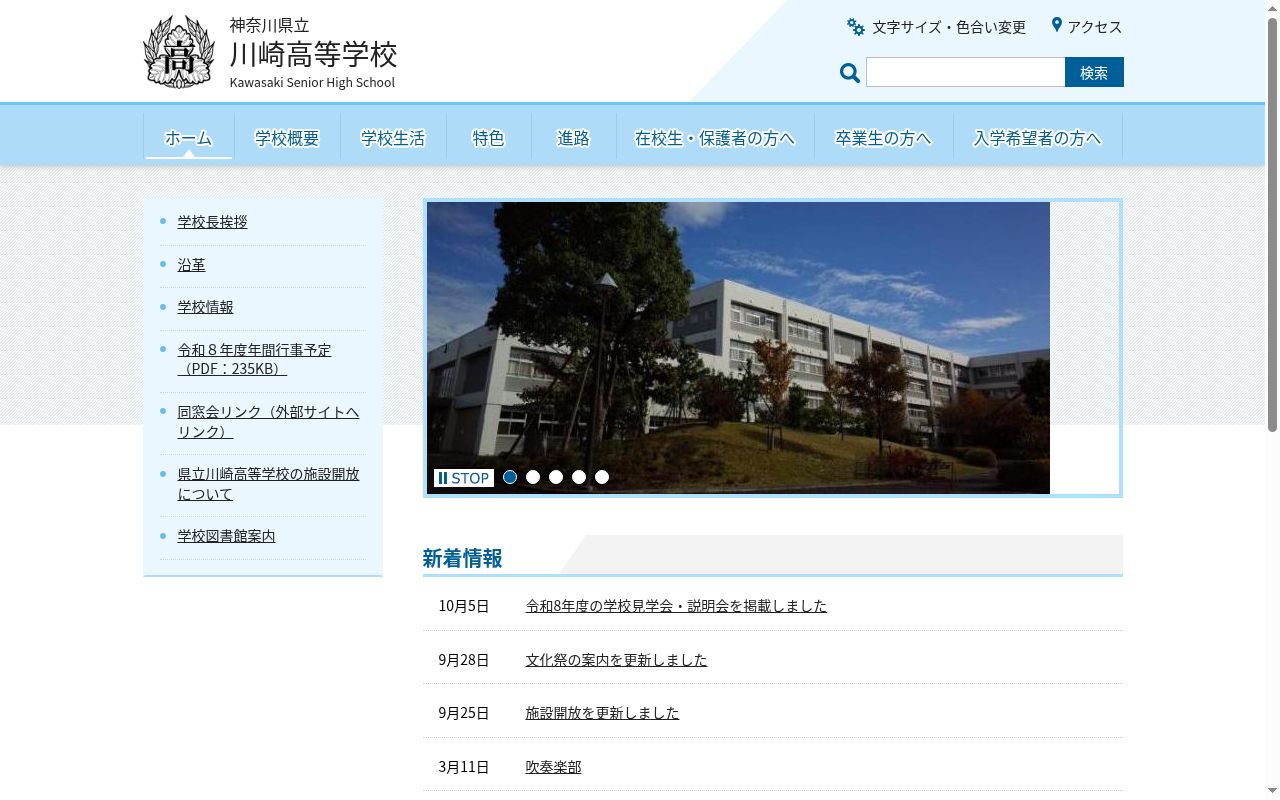Open 令和８年度年間行事予定 PDF link
Image resolution: width=1280 pixels, height=800 pixels.
(x=254, y=359)
